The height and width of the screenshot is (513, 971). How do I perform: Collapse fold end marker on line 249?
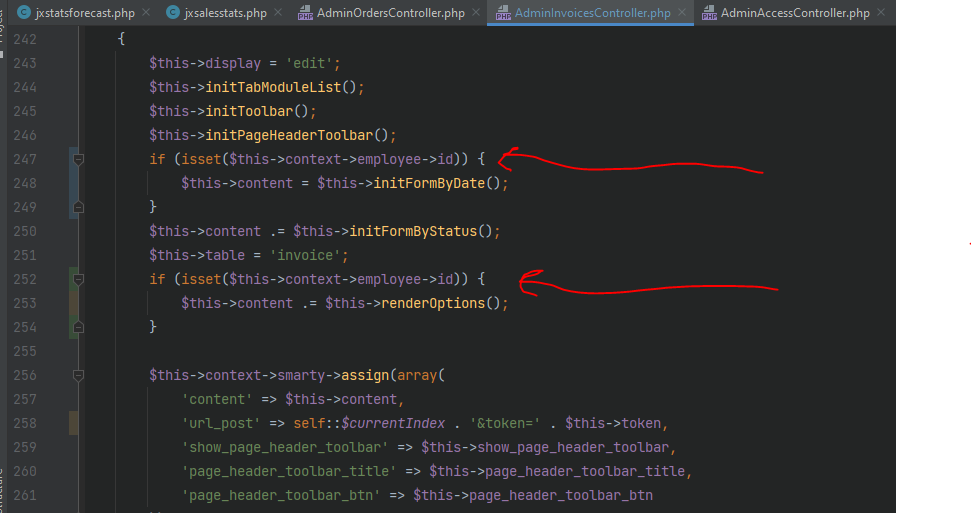click(x=79, y=207)
